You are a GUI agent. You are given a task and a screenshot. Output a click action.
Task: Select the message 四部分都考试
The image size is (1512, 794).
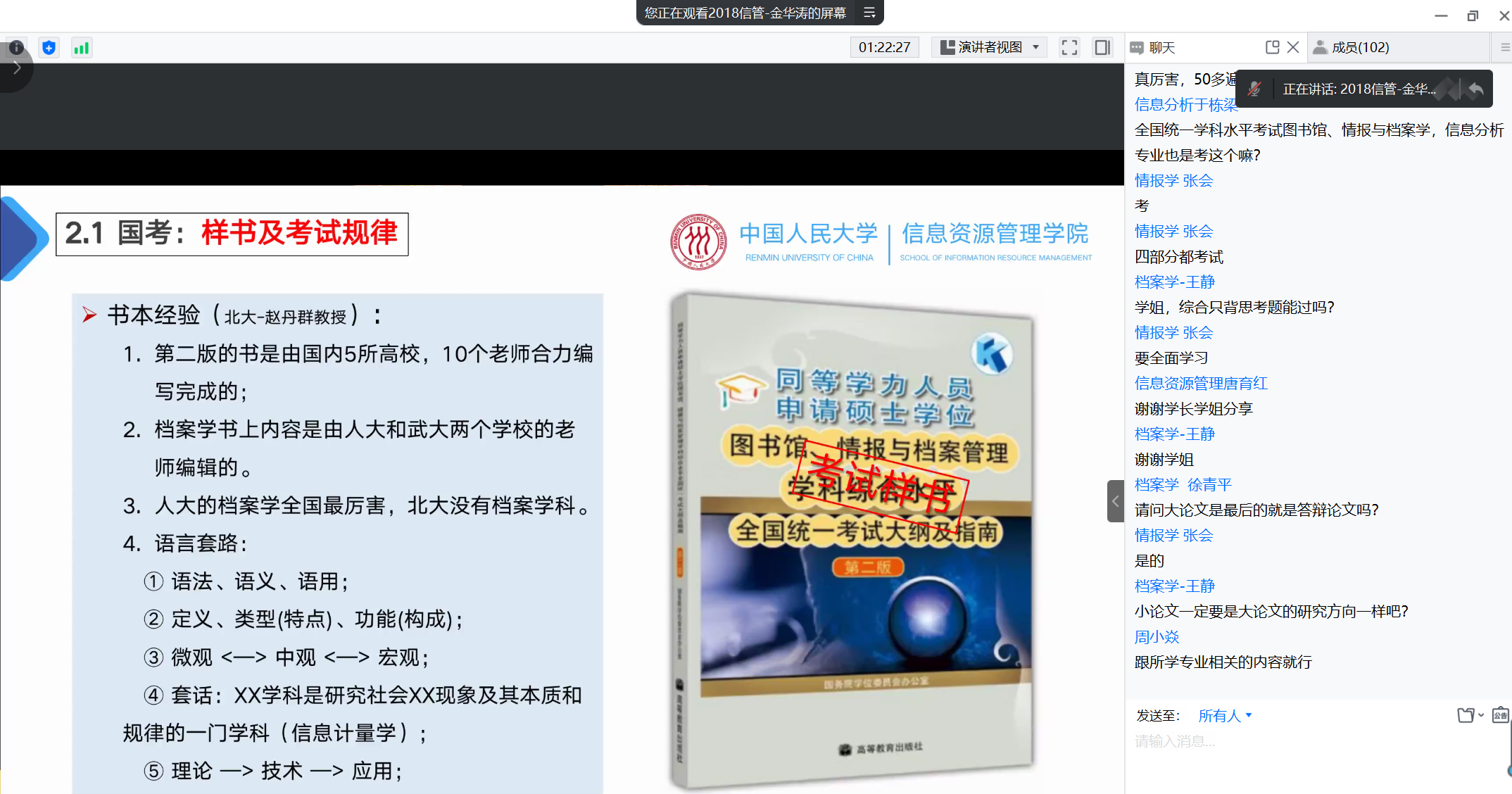pyautogui.click(x=1179, y=257)
